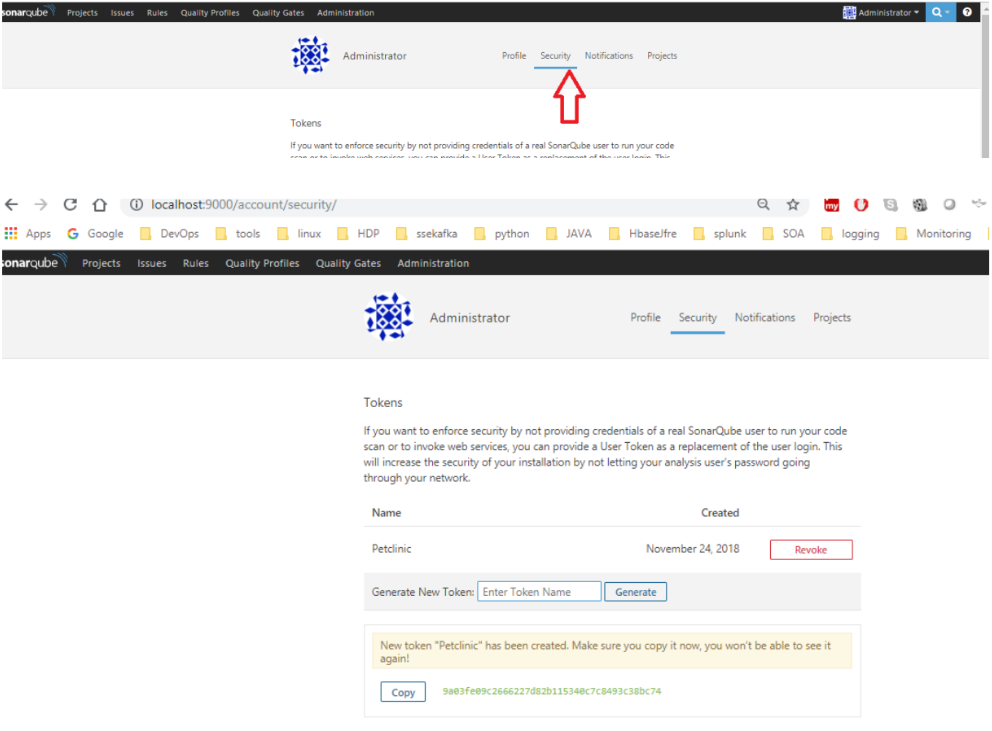This screenshot has width=992, height=731.
Task: Open Projects menu in the lower SonarQube navbar
Action: coord(101,263)
